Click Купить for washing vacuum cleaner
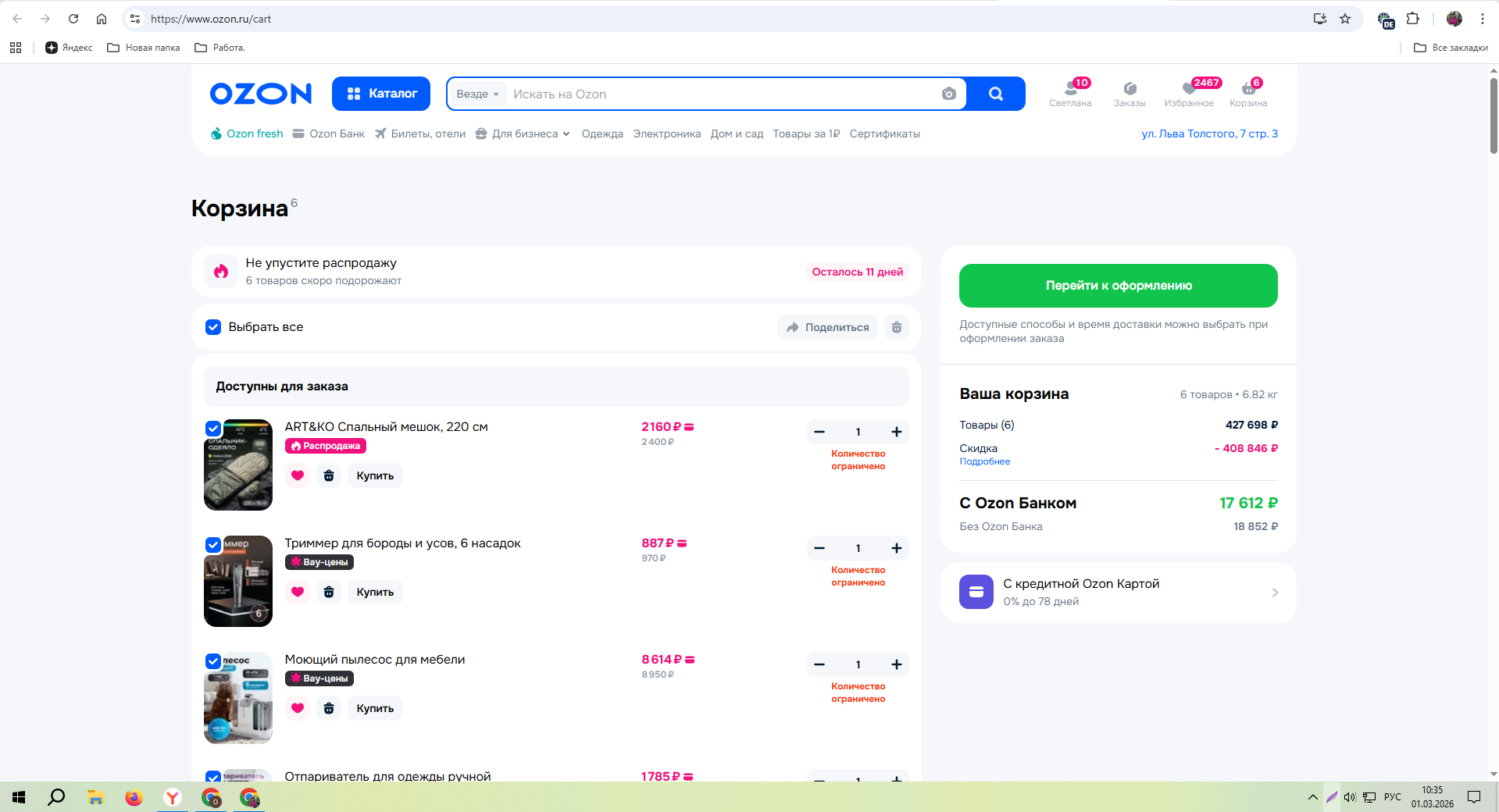The height and width of the screenshot is (812, 1499). [375, 708]
